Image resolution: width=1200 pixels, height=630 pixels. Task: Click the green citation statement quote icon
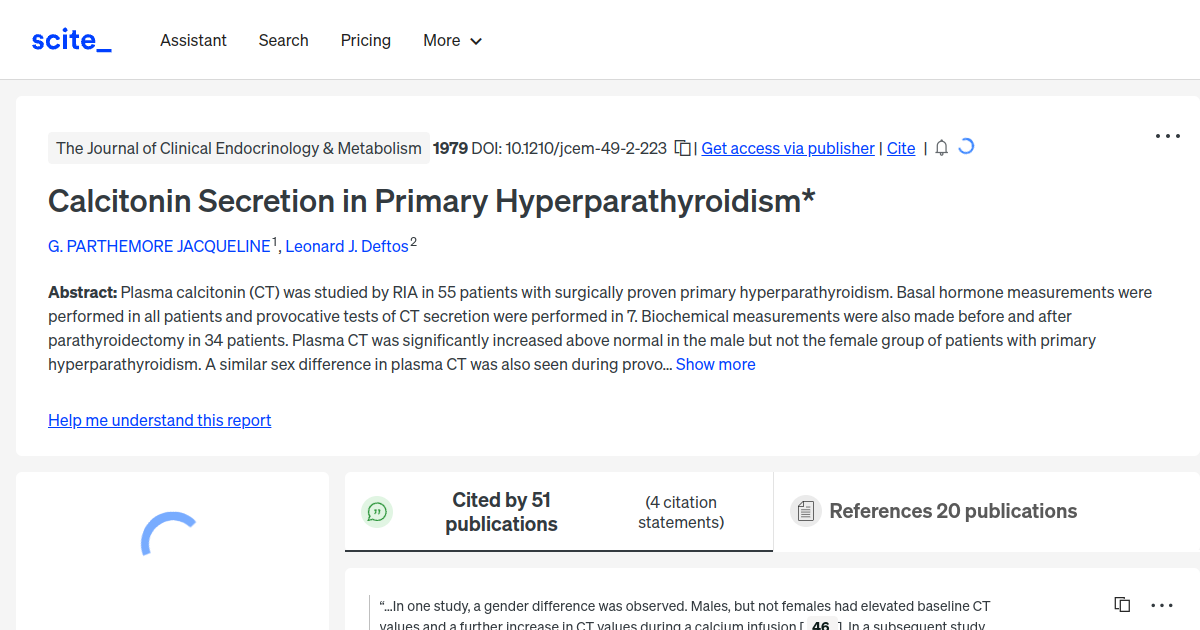point(377,511)
